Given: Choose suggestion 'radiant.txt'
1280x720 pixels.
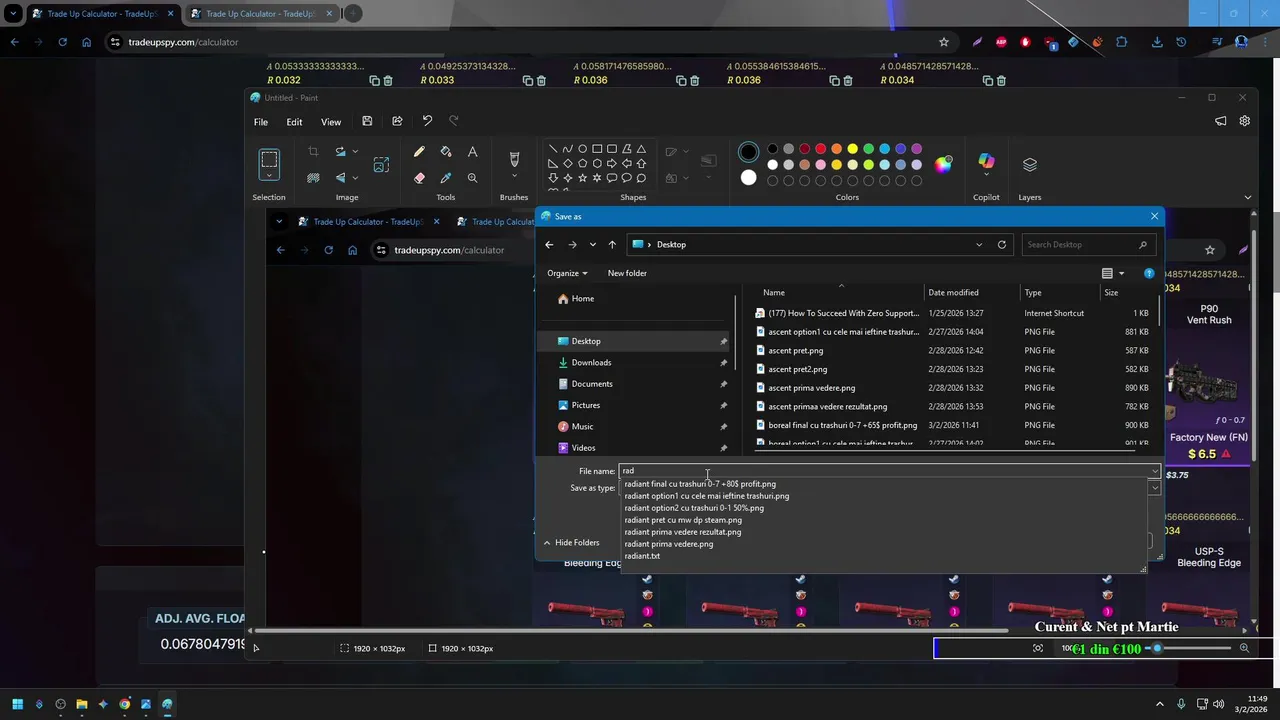Looking at the screenshot, I should pyautogui.click(x=642, y=556).
